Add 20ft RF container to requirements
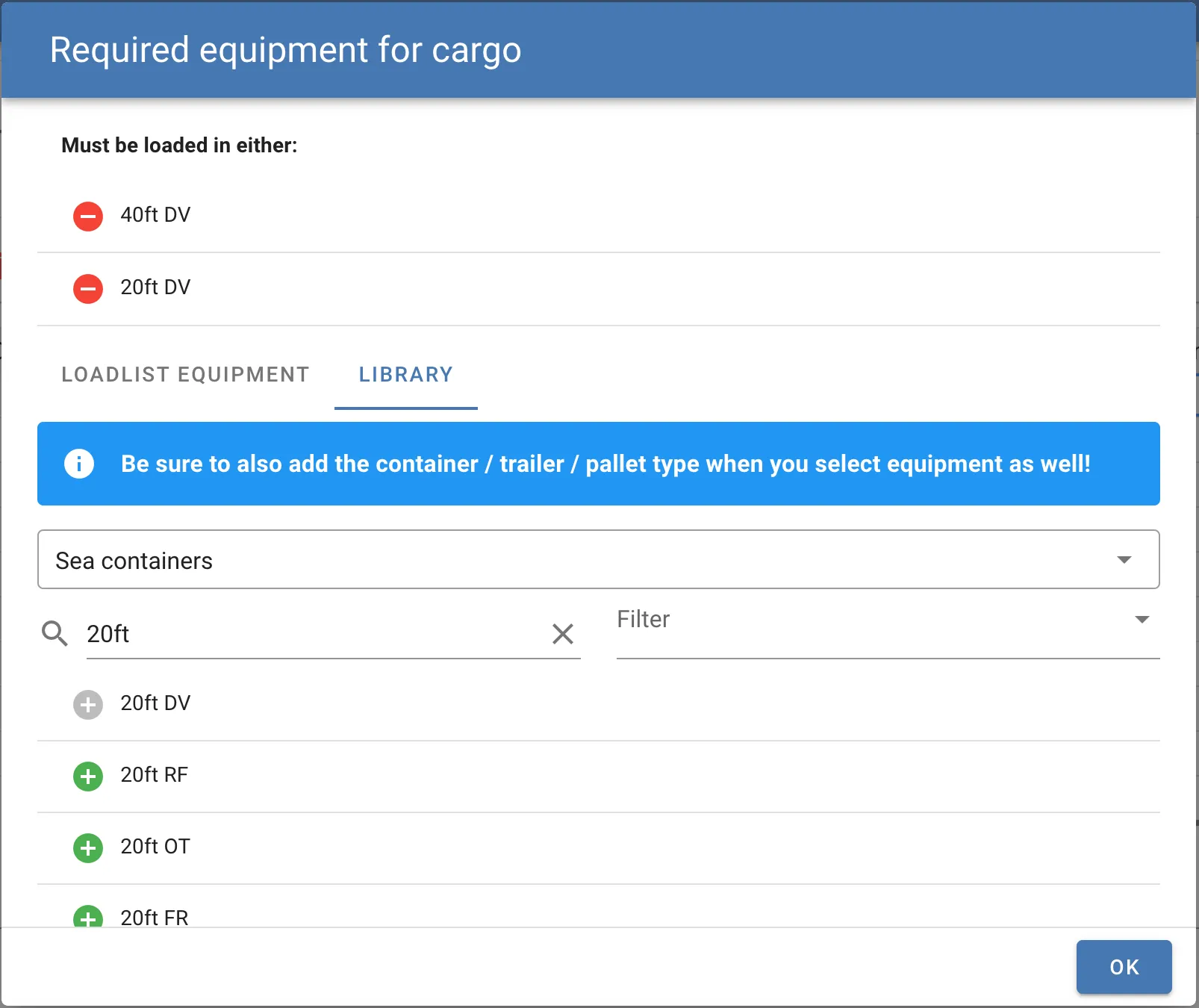Viewport: 1199px width, 1008px height. pyautogui.click(x=87, y=777)
